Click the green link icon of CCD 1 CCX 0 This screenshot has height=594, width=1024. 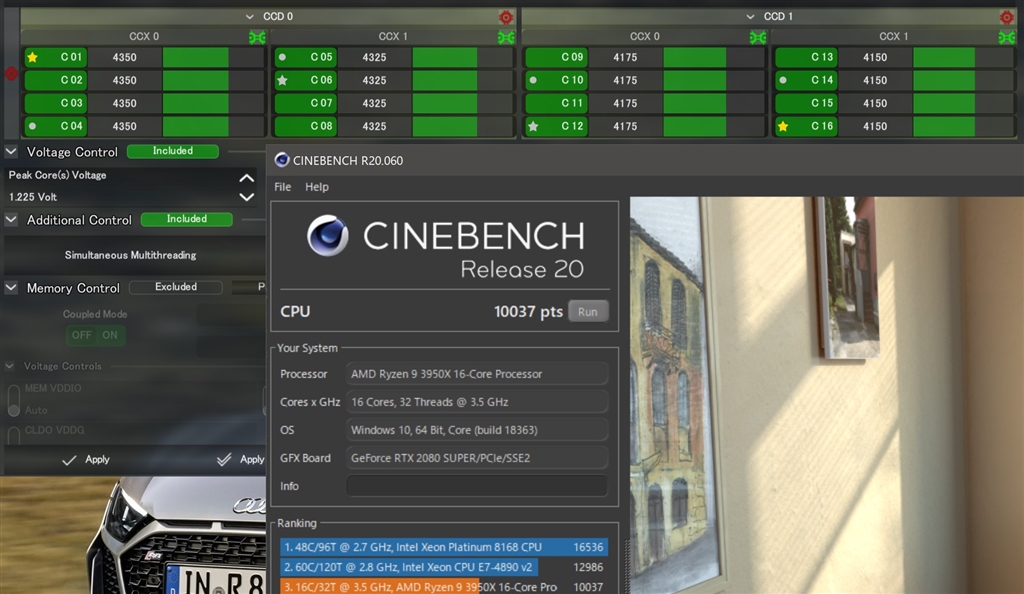point(758,37)
